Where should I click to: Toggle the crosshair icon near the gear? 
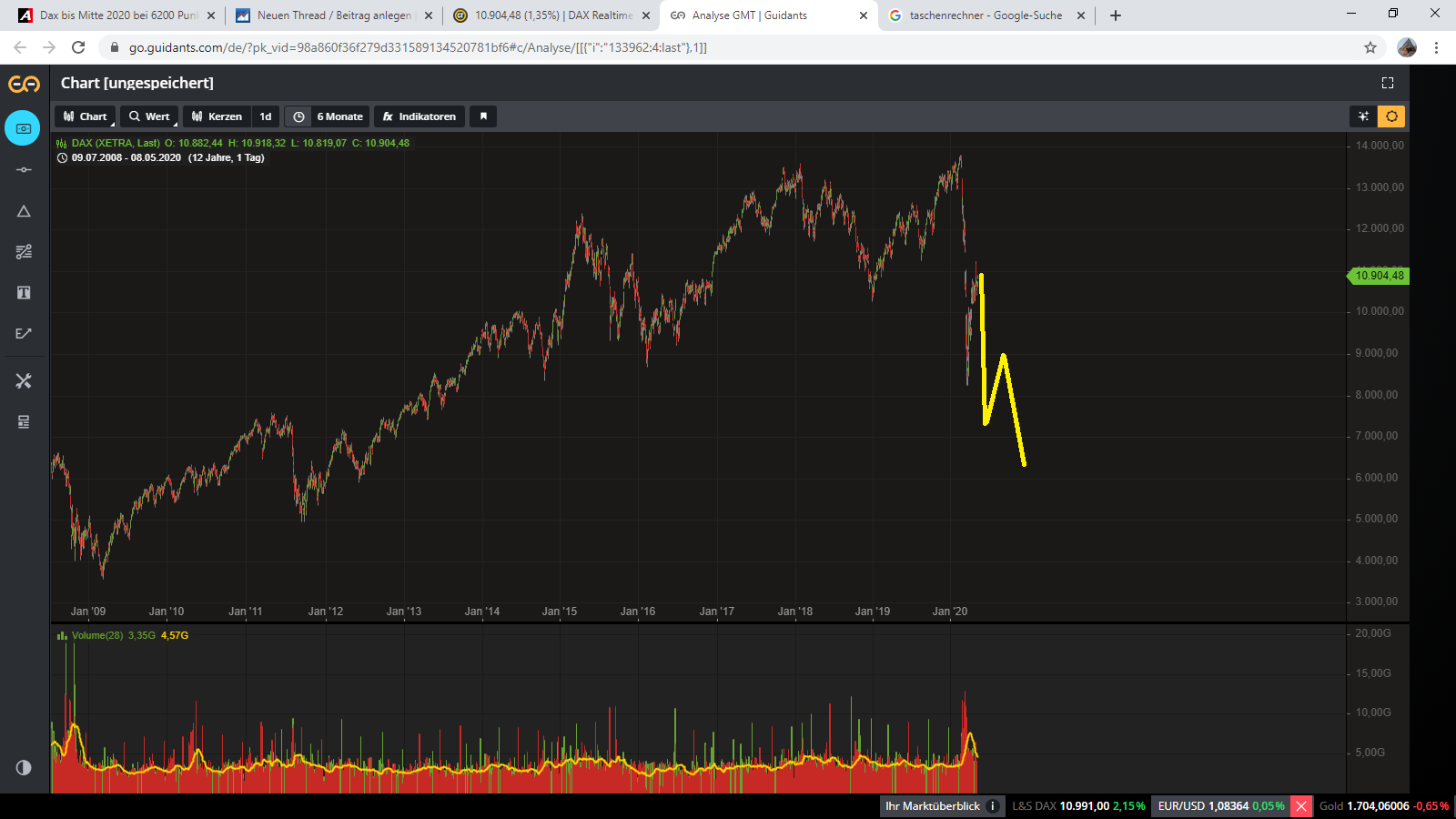pos(1361,116)
